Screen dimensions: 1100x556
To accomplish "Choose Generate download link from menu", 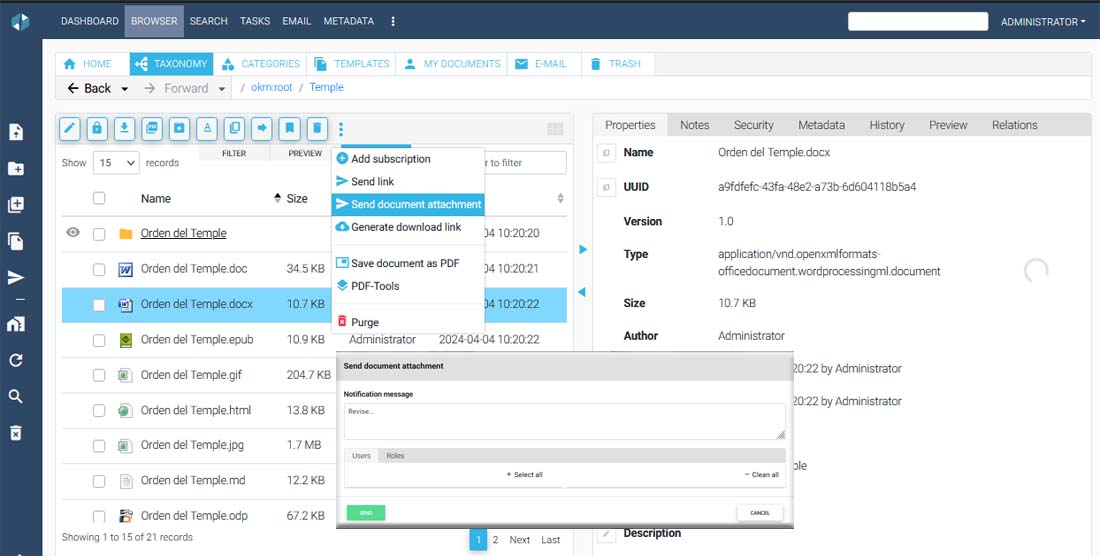I will 405,227.
